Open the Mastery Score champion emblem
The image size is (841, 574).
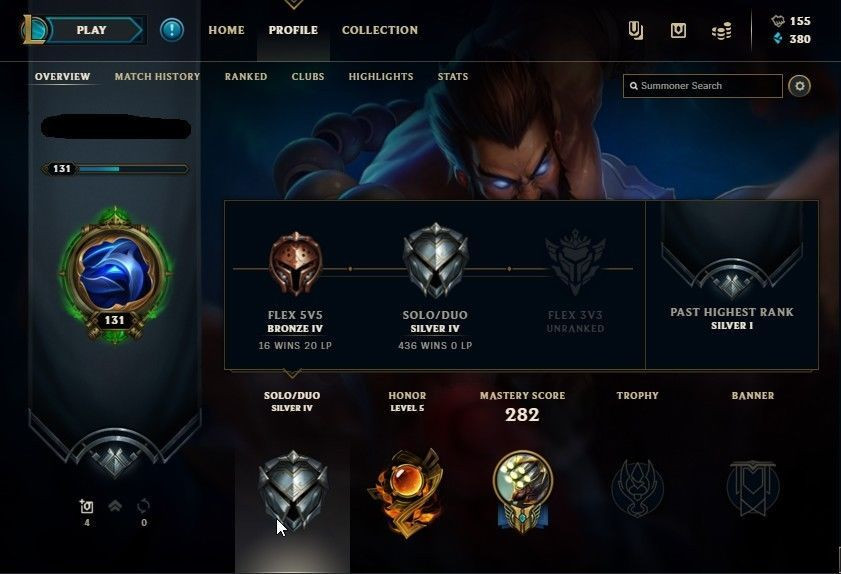pyautogui.click(x=522, y=491)
